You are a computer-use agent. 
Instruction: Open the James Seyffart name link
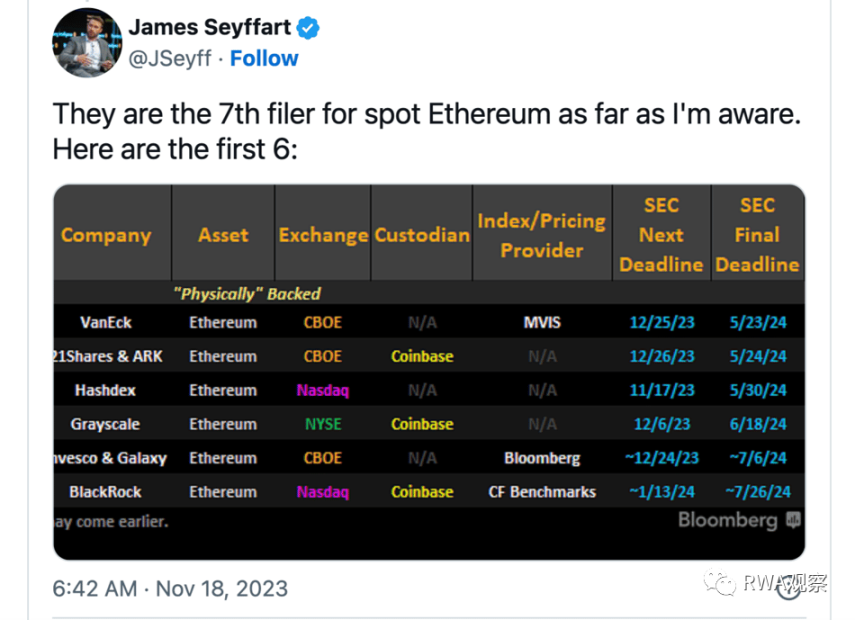208,28
